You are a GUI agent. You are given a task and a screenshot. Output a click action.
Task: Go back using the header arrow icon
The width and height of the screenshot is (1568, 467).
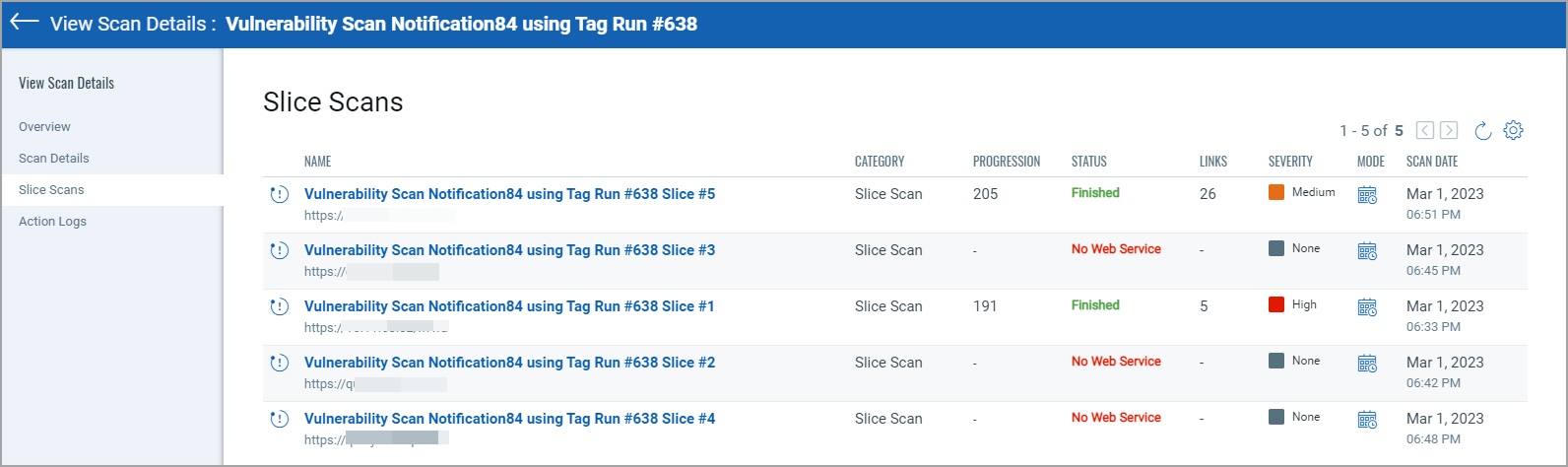[24, 23]
